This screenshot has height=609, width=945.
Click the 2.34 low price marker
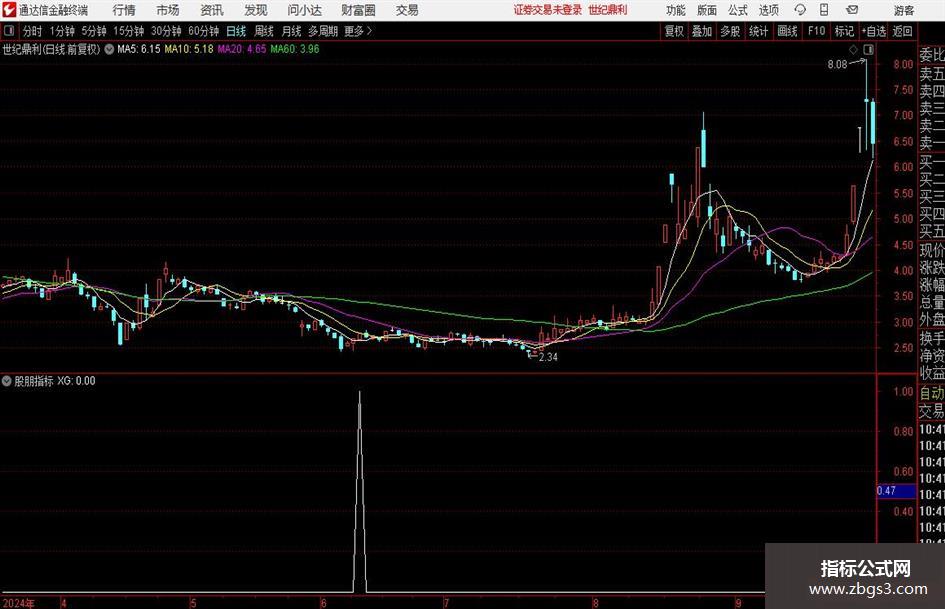[548, 357]
